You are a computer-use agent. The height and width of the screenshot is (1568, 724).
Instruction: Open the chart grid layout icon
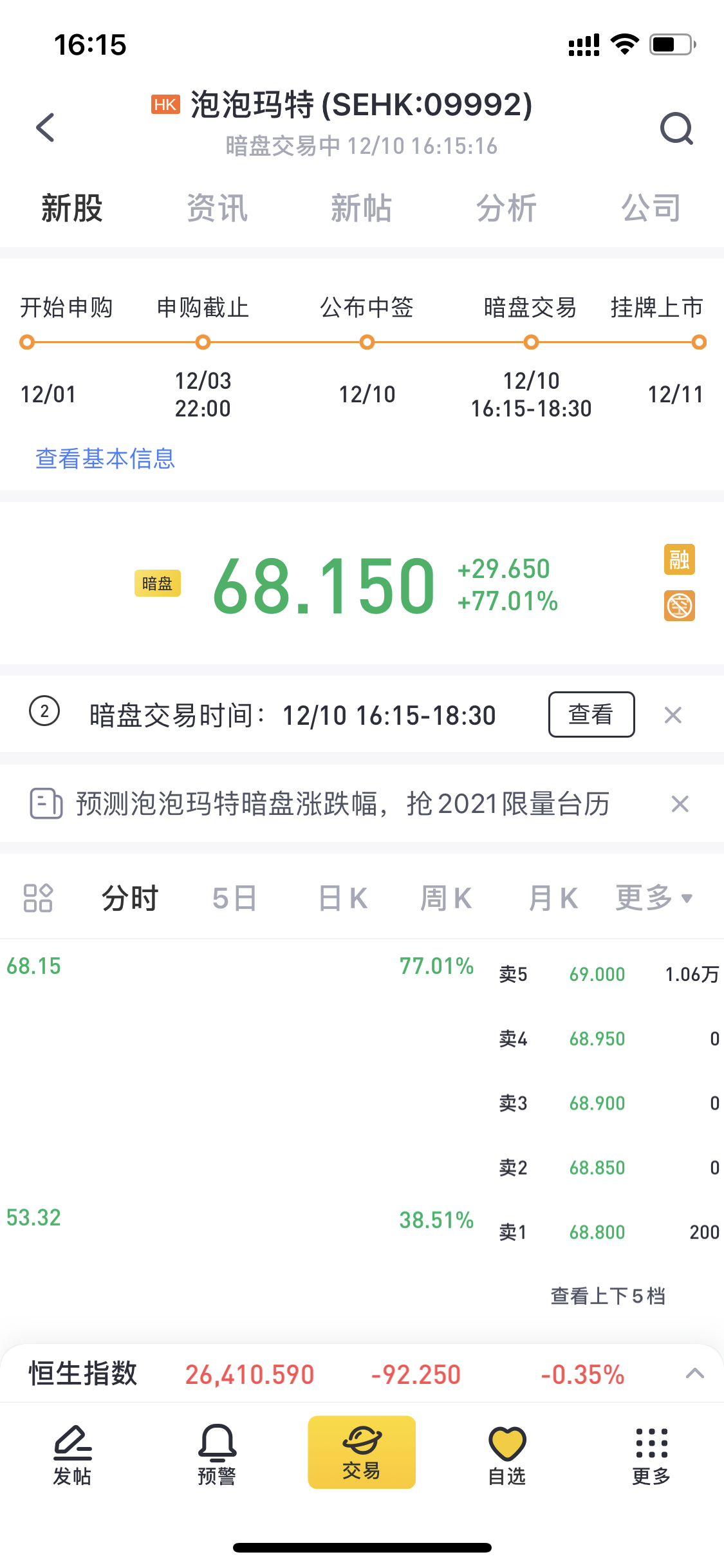pos(38,898)
